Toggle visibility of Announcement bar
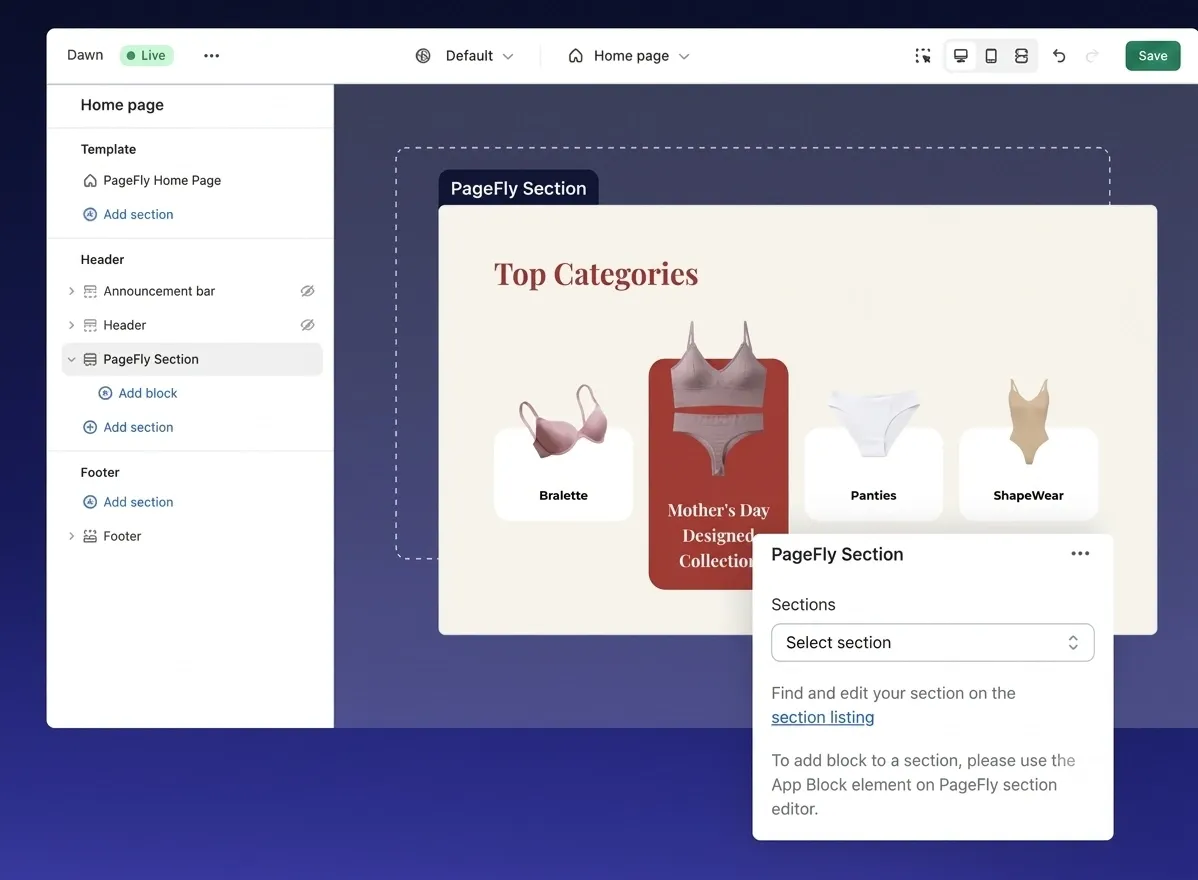 [307, 291]
